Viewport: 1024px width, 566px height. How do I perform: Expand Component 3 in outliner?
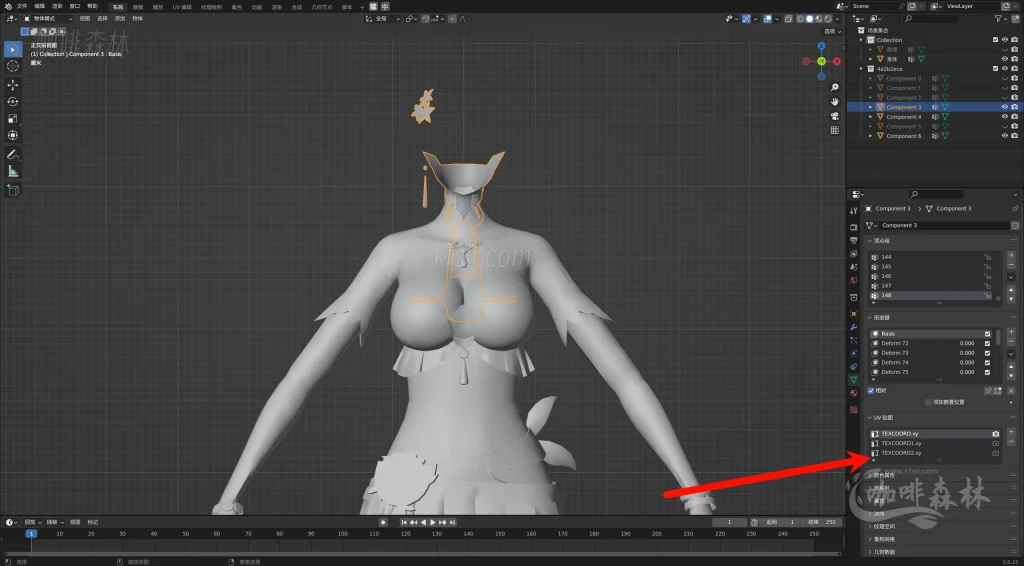point(871,107)
